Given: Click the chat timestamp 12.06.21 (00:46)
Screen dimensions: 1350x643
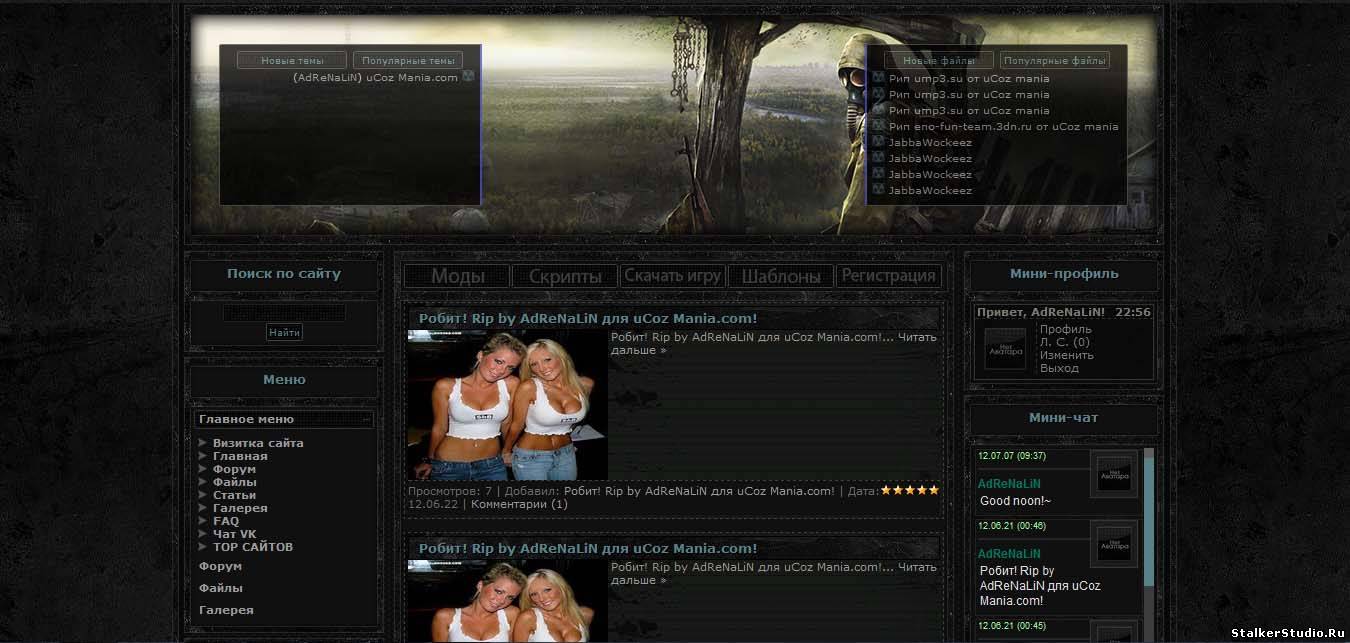Looking at the screenshot, I should pos(1012,525).
